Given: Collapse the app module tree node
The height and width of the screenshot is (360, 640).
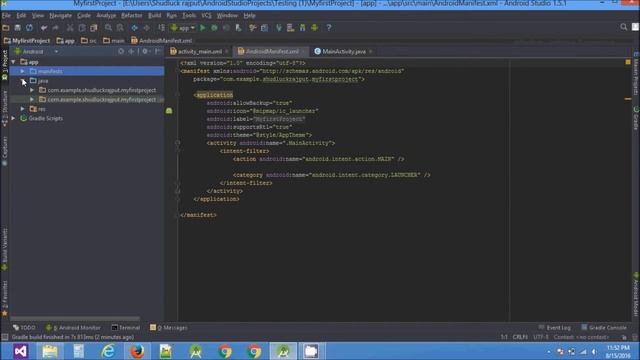Looking at the screenshot, I should coord(13,62).
